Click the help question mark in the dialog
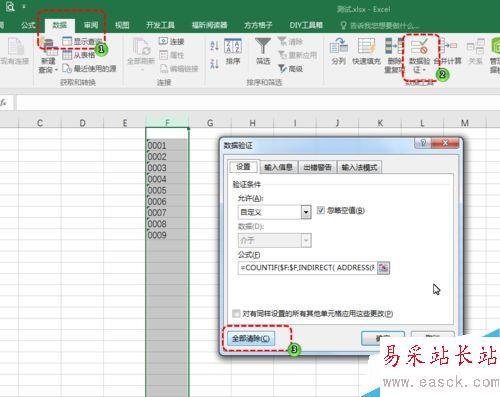500x397 pixels. [x=423, y=143]
